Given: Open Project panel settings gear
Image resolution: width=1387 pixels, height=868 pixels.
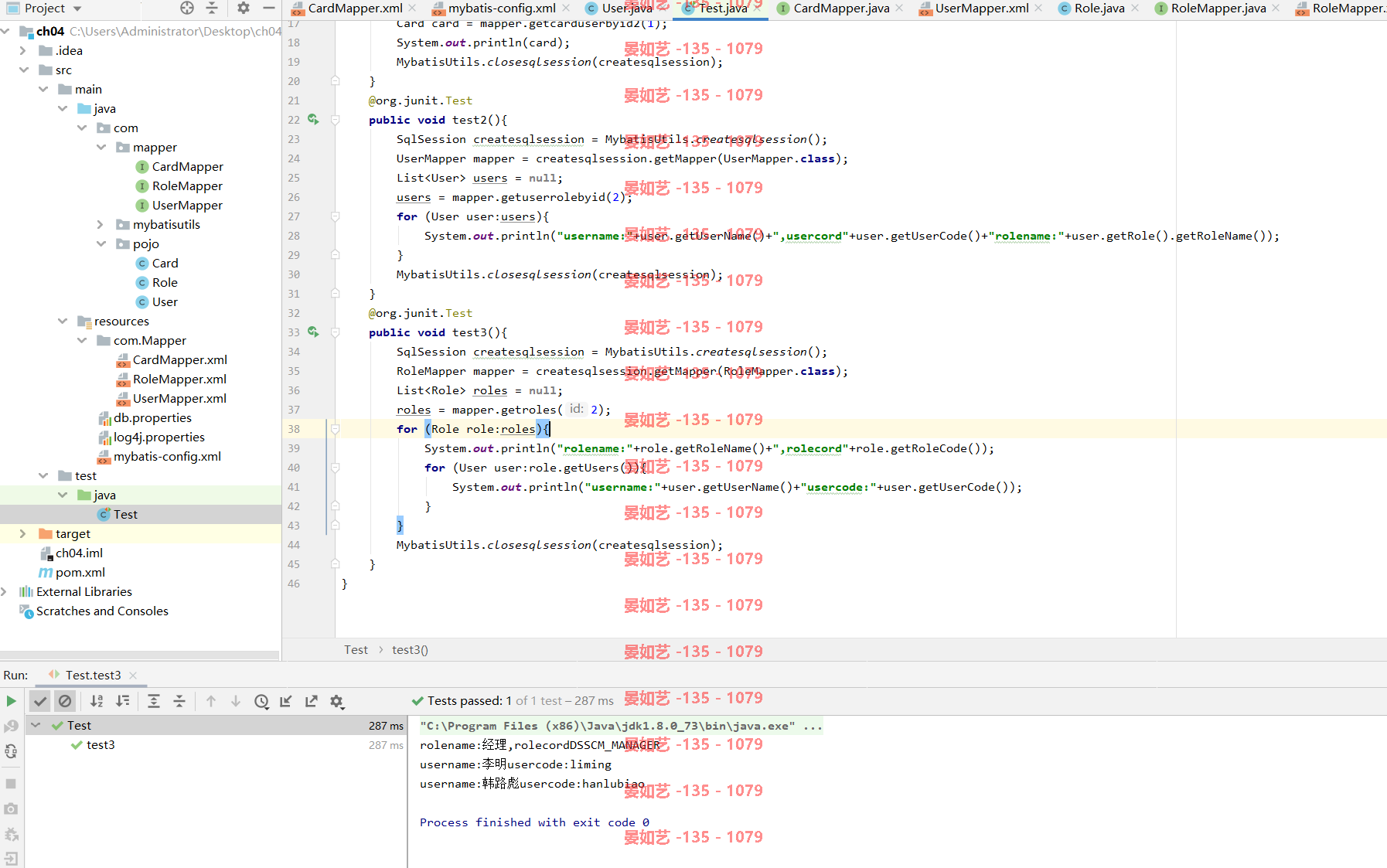Looking at the screenshot, I should 244,8.
